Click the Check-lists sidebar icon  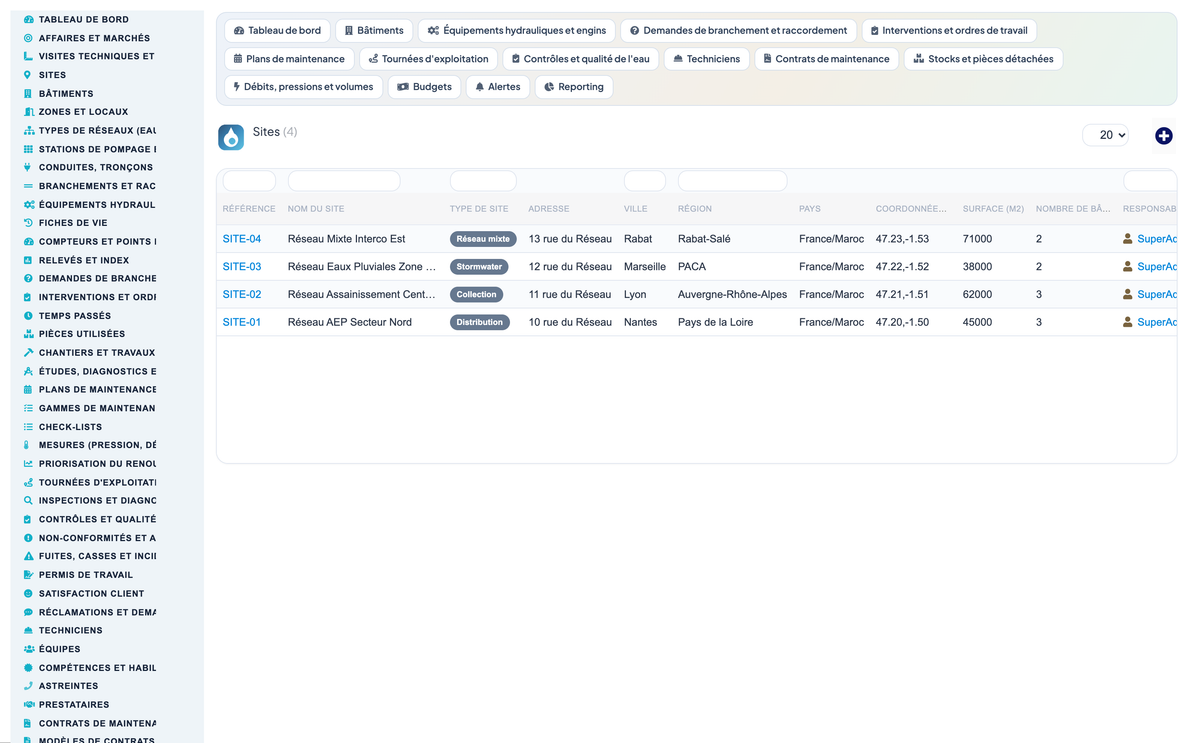point(28,426)
